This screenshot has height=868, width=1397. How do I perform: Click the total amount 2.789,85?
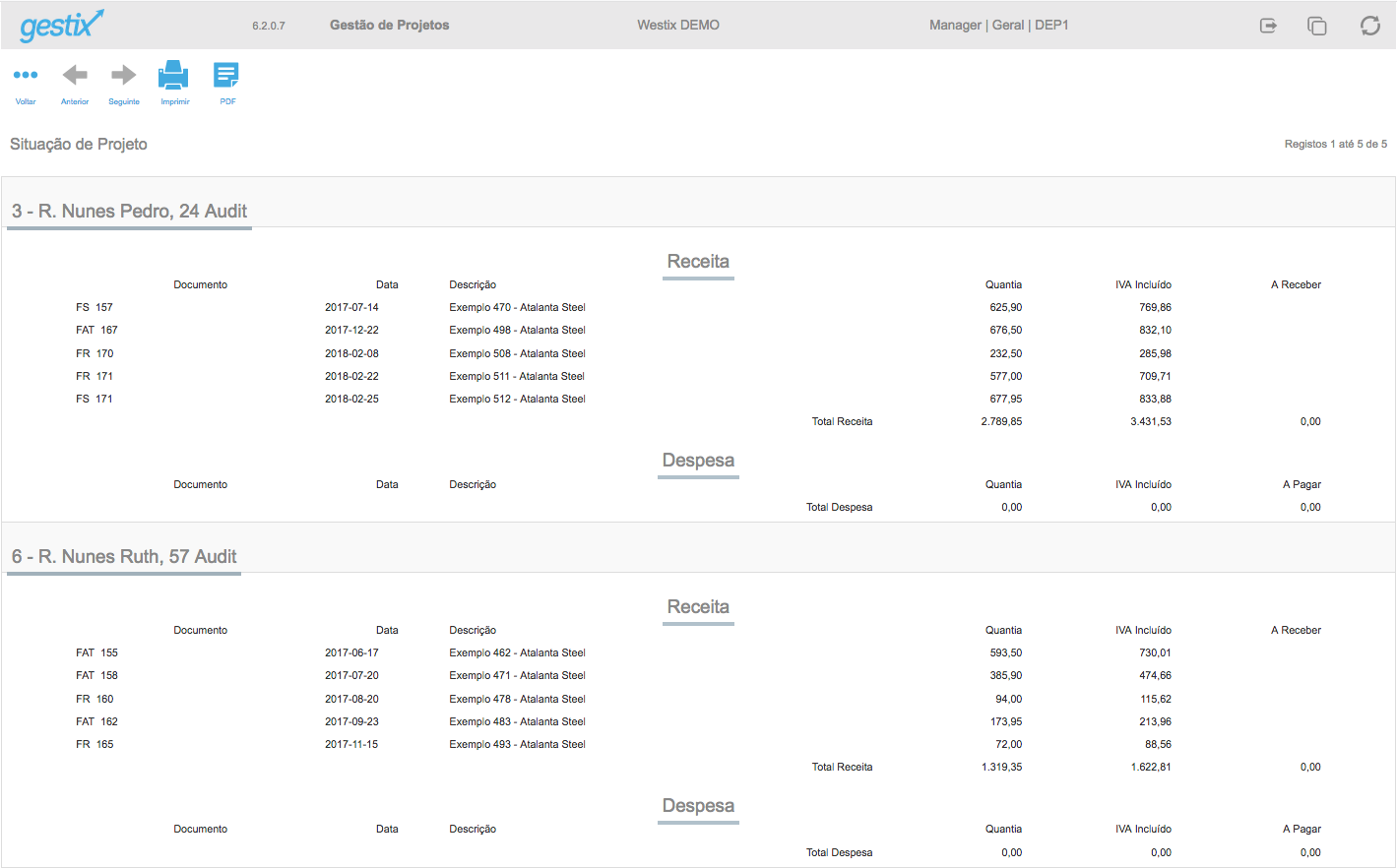(1001, 421)
